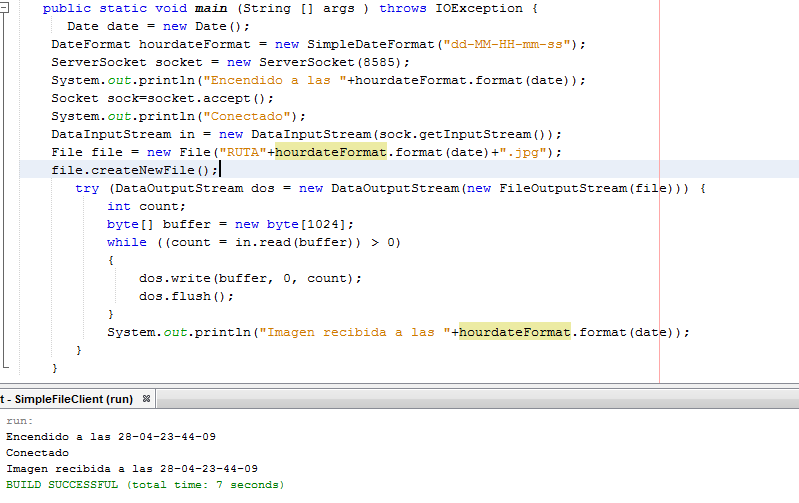799x503 pixels.
Task: Click the int count declaration
Action: tap(146, 206)
